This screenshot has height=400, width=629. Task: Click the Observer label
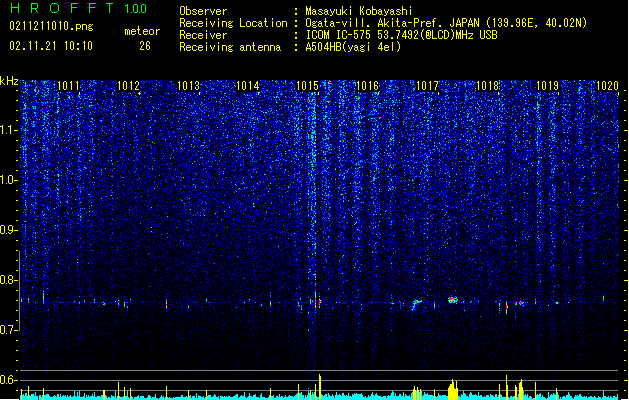pos(203,11)
